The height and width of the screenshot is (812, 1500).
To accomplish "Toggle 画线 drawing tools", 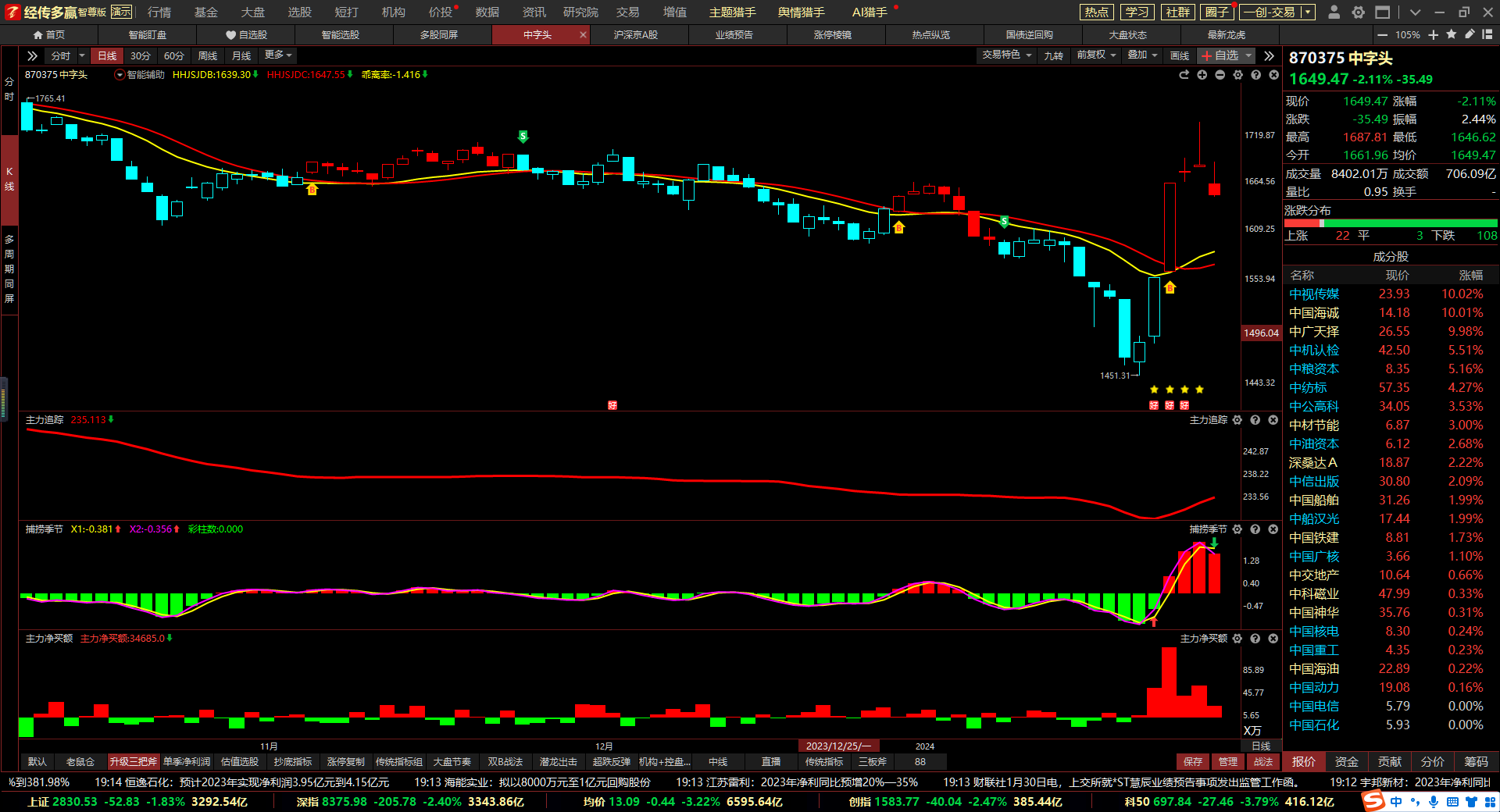I will click(1180, 55).
